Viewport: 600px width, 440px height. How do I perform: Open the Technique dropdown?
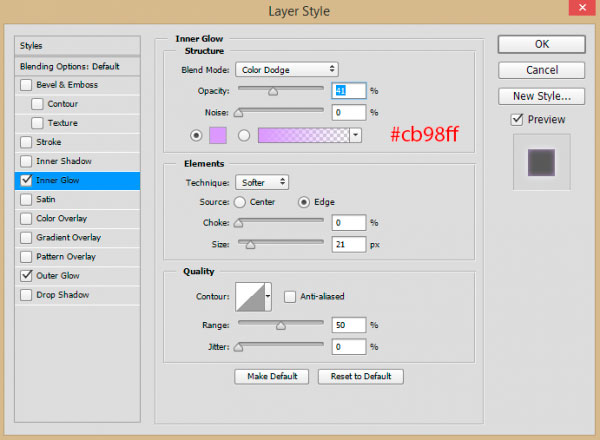point(262,183)
